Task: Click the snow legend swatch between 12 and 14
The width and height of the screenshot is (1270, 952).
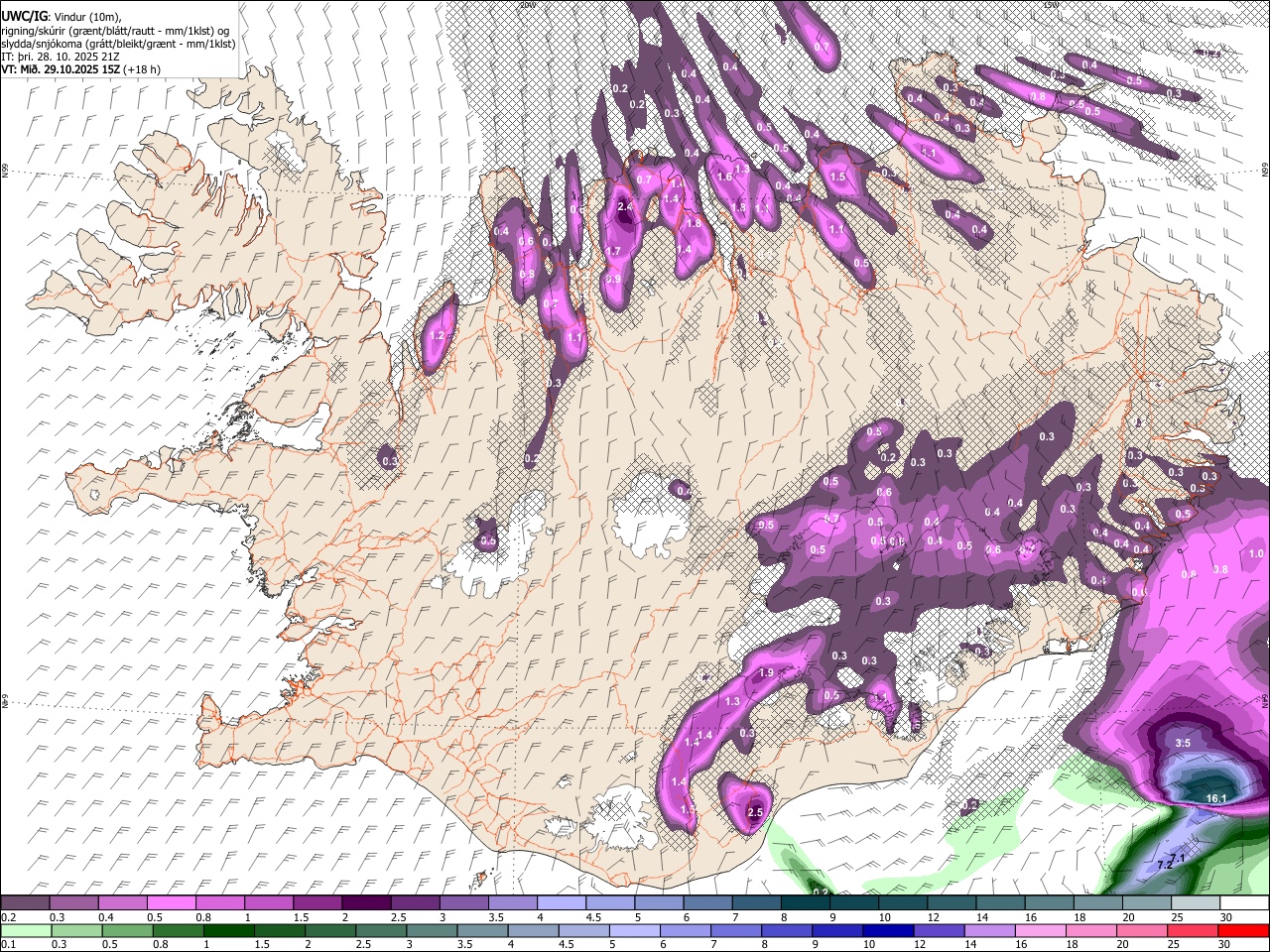Action: coord(952,902)
